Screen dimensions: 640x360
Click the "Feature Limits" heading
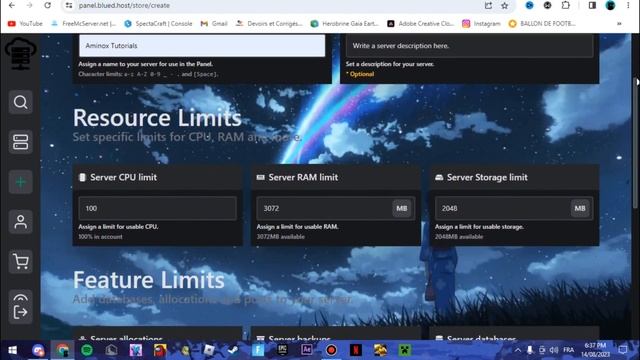(x=149, y=280)
